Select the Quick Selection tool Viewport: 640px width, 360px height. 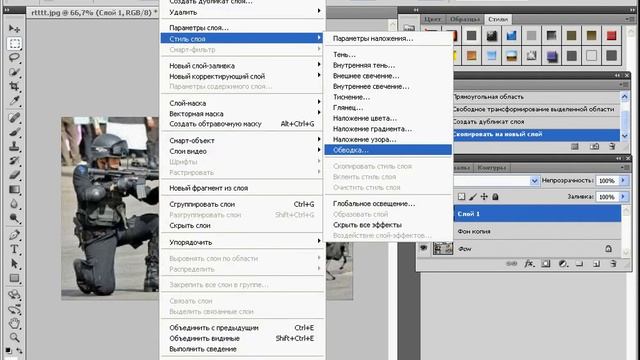coord(14,72)
